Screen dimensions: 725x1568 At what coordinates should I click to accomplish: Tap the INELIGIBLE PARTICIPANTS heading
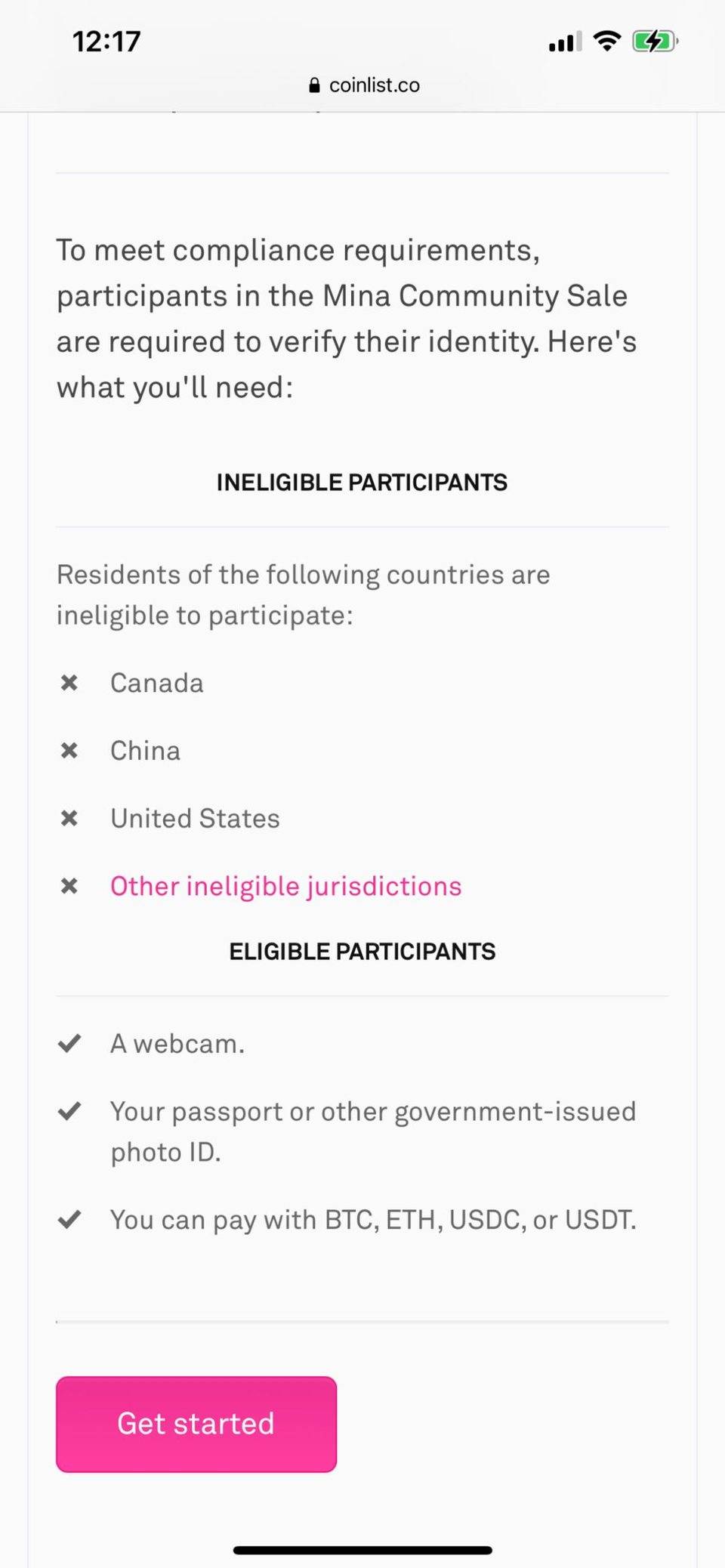pyautogui.click(x=362, y=483)
